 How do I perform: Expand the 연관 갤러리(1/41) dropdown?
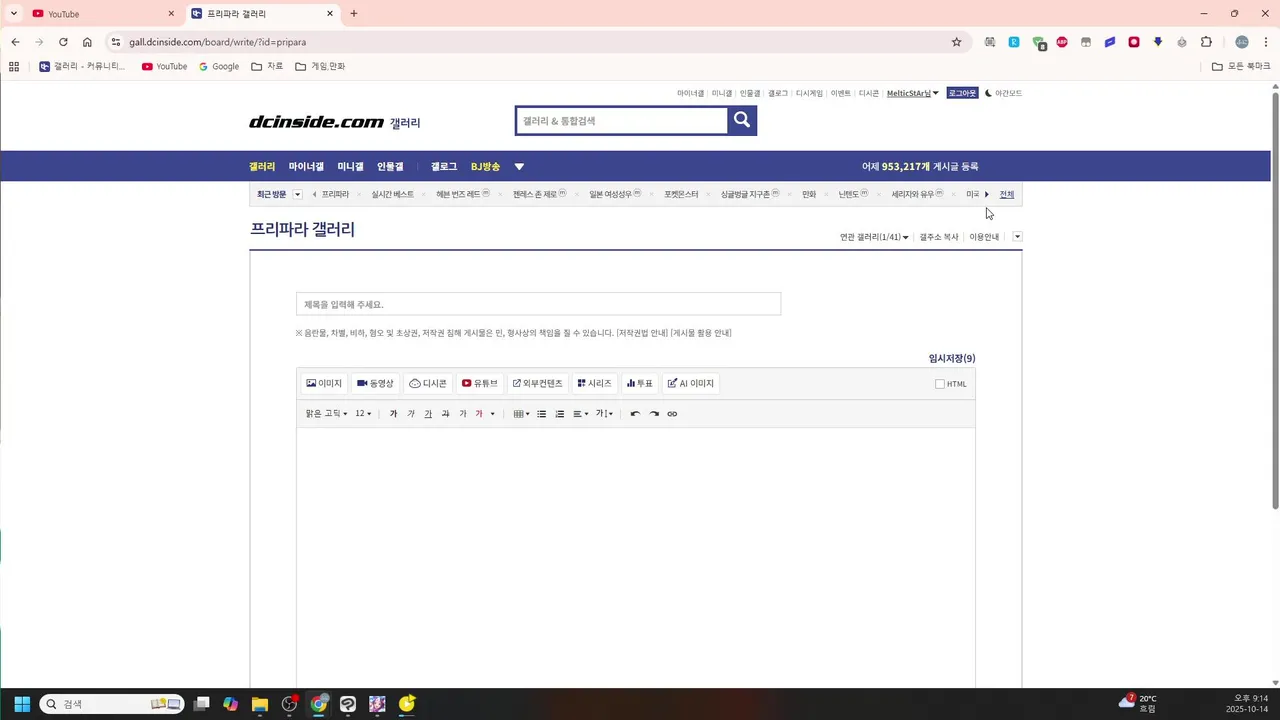coord(874,237)
